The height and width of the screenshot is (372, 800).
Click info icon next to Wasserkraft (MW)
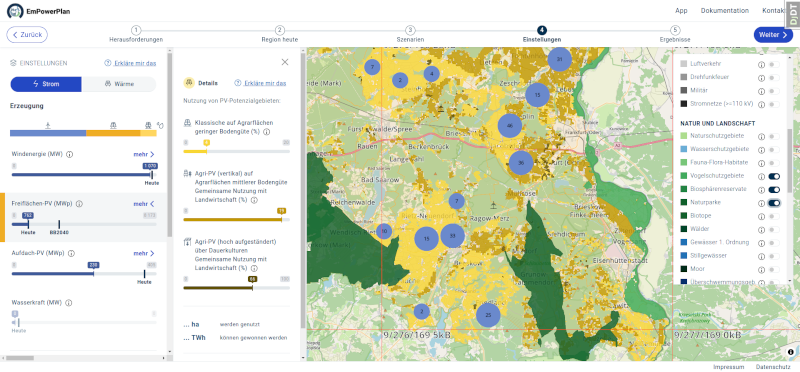(x=68, y=303)
